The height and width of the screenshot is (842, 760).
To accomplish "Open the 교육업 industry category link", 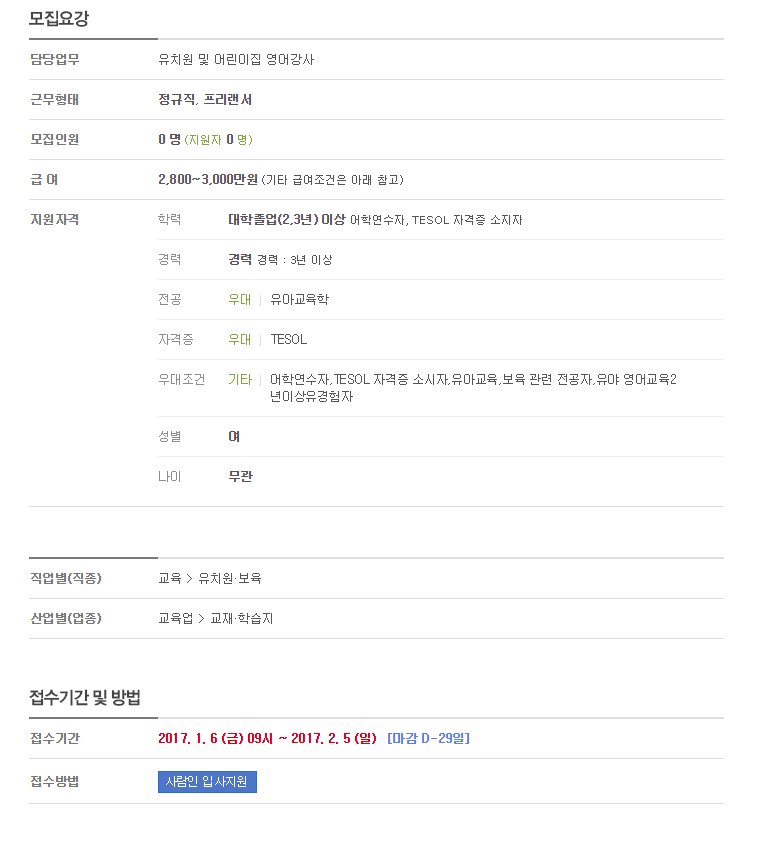I will (176, 618).
